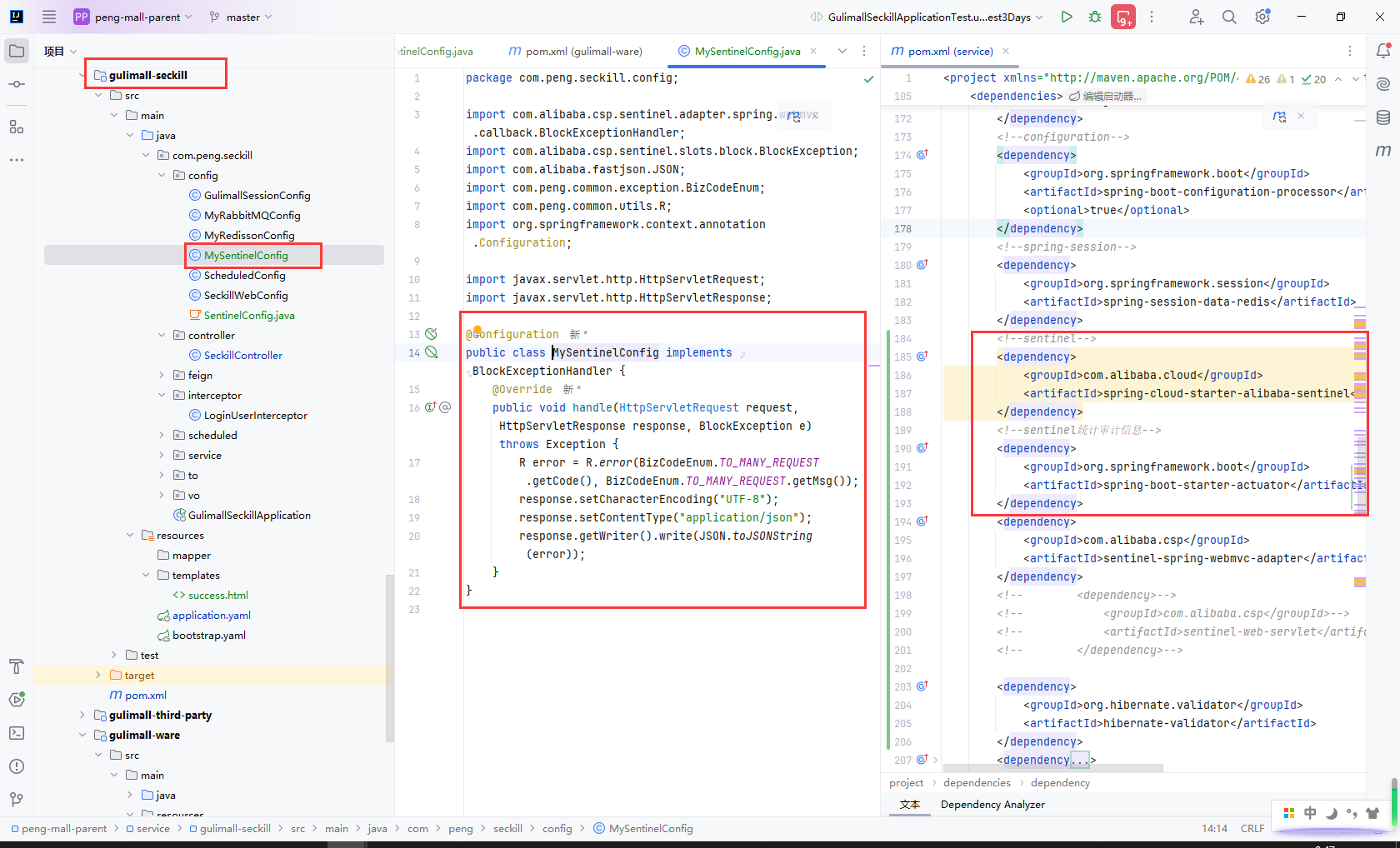Click the dependencies breadcrumb in pom editor

pyautogui.click(x=977, y=783)
